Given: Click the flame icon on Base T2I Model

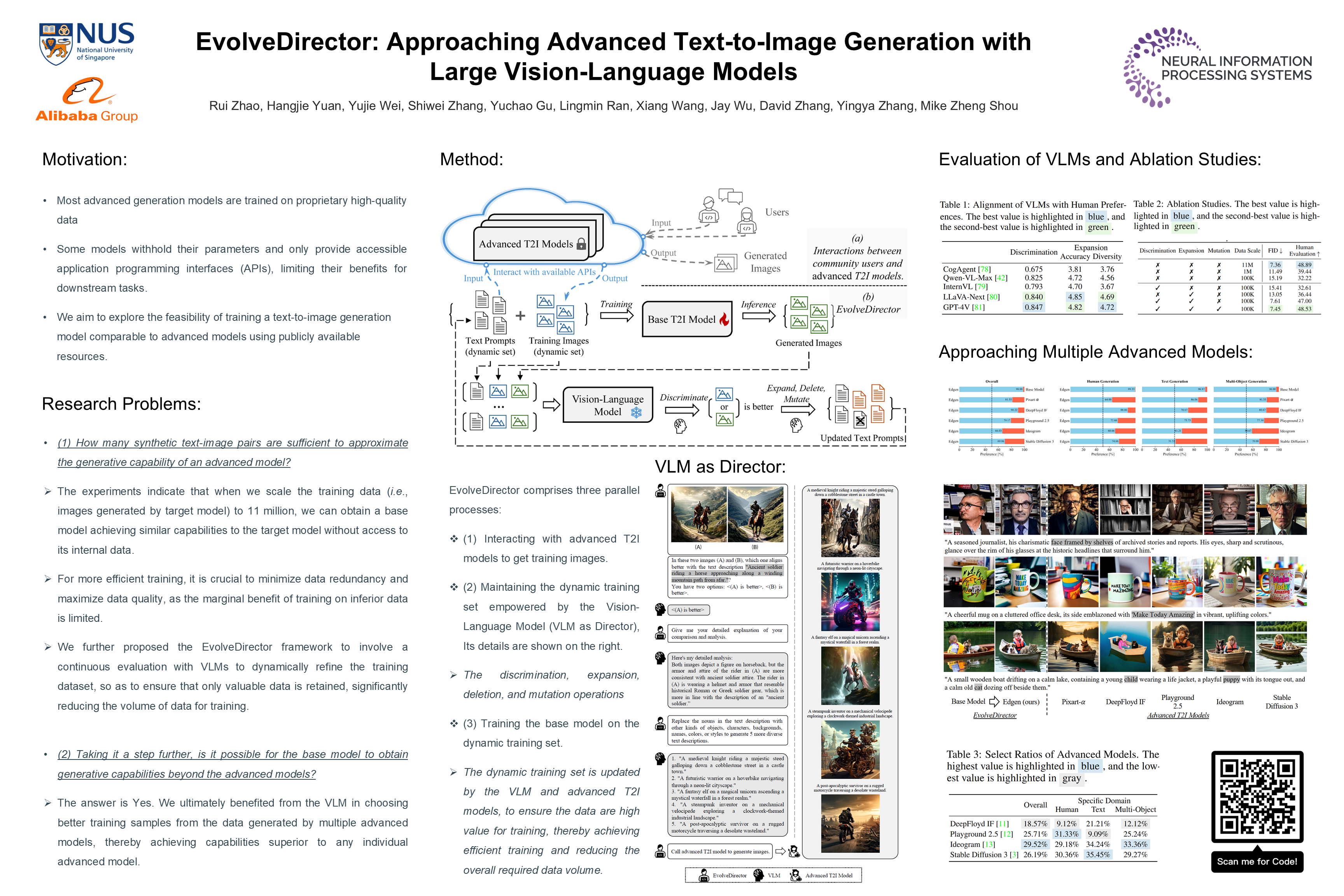Looking at the screenshot, I should coord(724,319).
